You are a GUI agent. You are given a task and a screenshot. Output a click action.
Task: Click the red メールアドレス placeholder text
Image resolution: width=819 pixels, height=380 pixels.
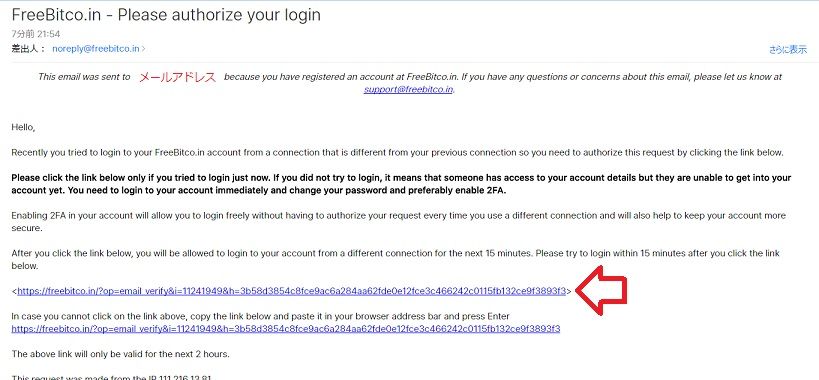coord(177,77)
